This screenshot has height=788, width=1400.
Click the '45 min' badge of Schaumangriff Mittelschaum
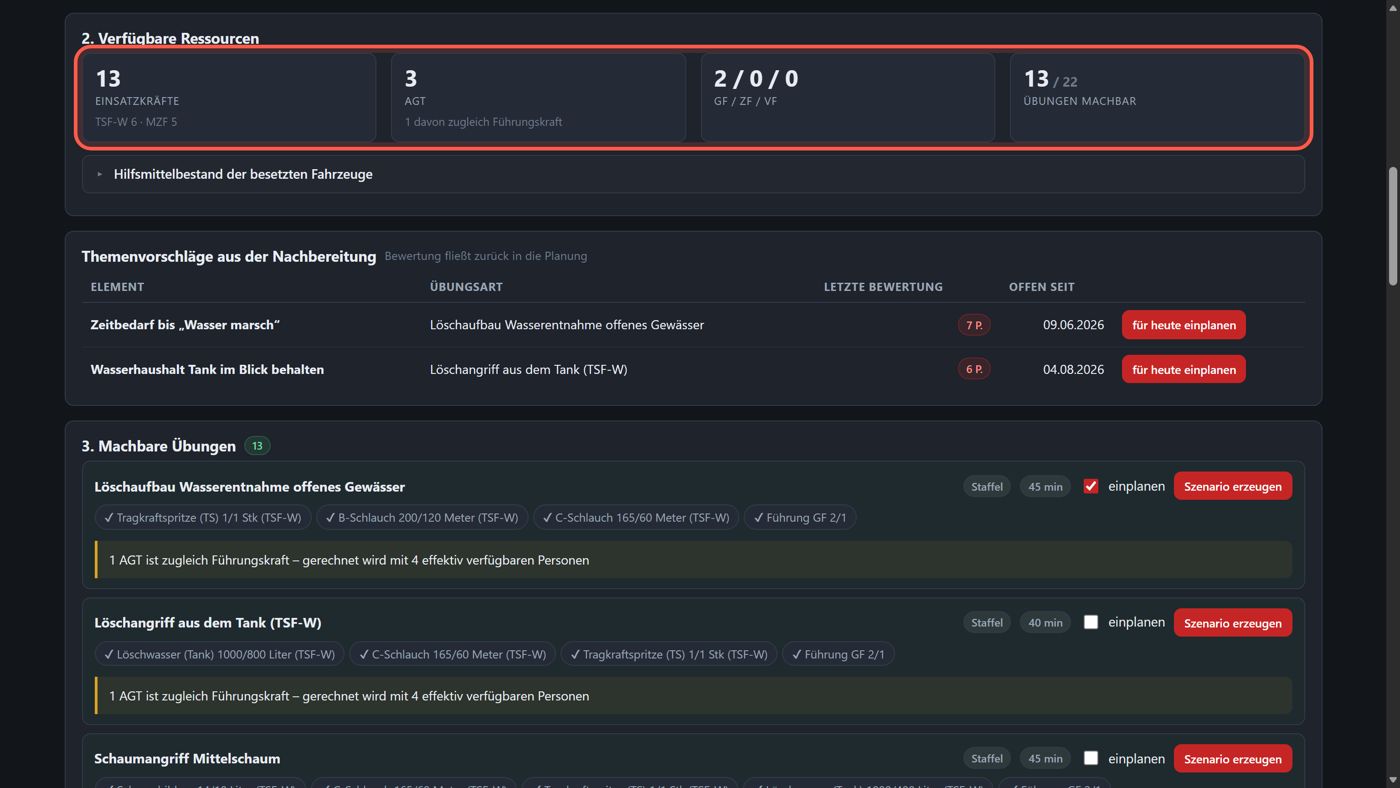(x=1045, y=758)
